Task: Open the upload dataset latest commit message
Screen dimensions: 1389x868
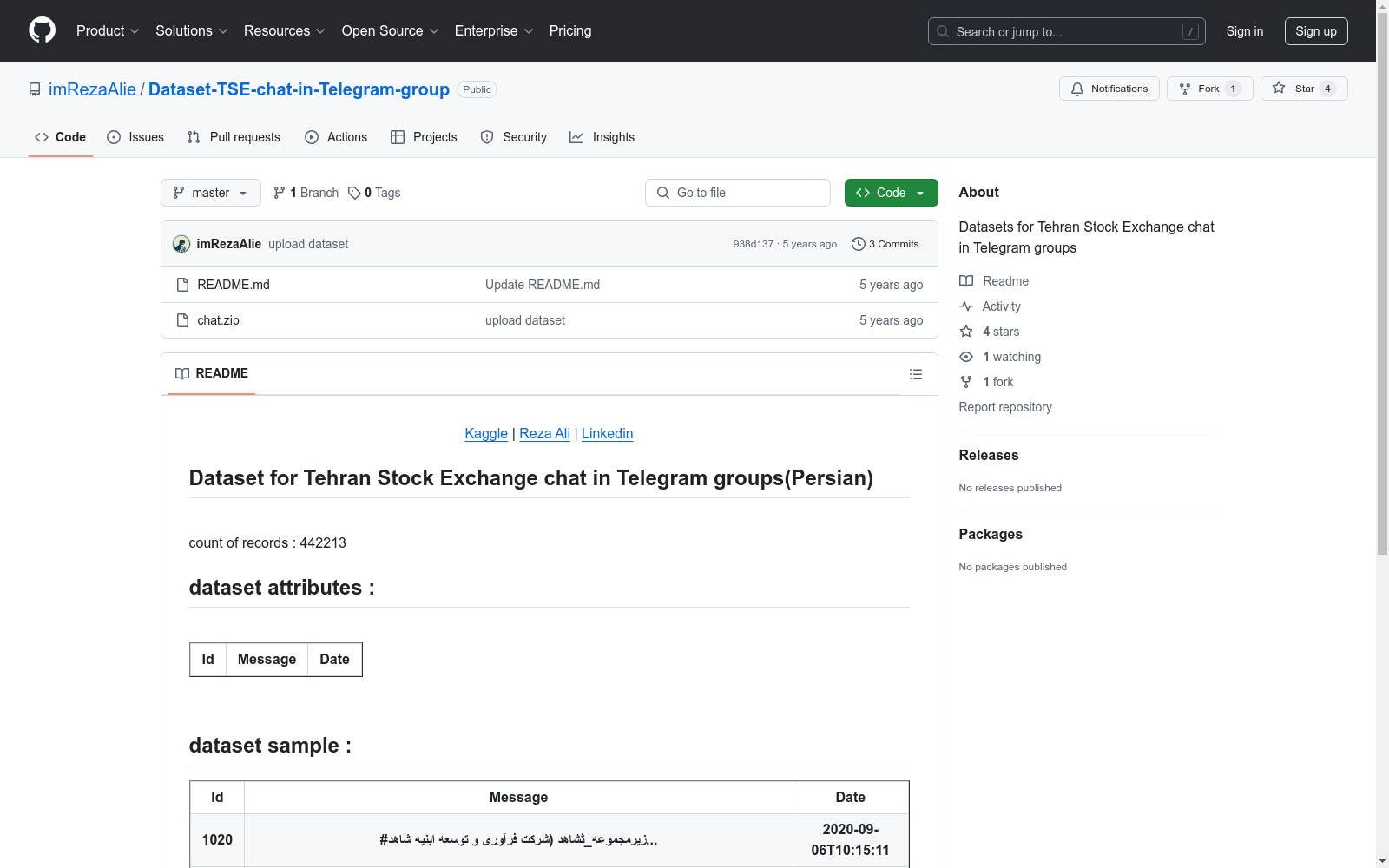Action: coord(308,244)
